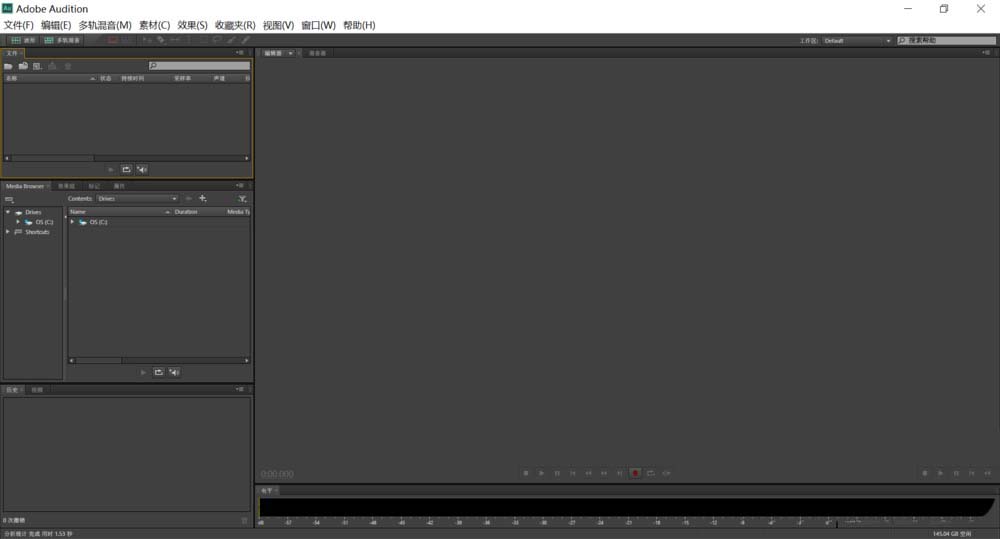Click the add shortcut plus icon

(203, 199)
